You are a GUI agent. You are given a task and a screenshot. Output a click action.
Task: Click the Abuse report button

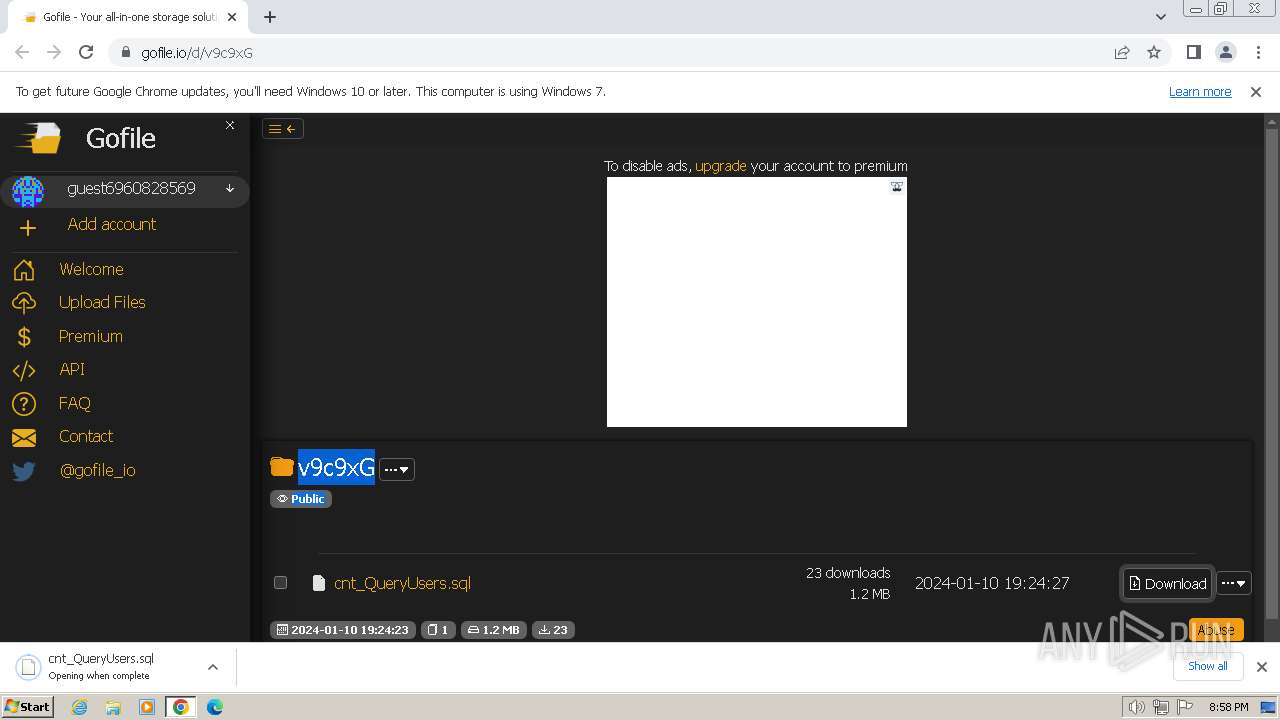[1216, 630]
